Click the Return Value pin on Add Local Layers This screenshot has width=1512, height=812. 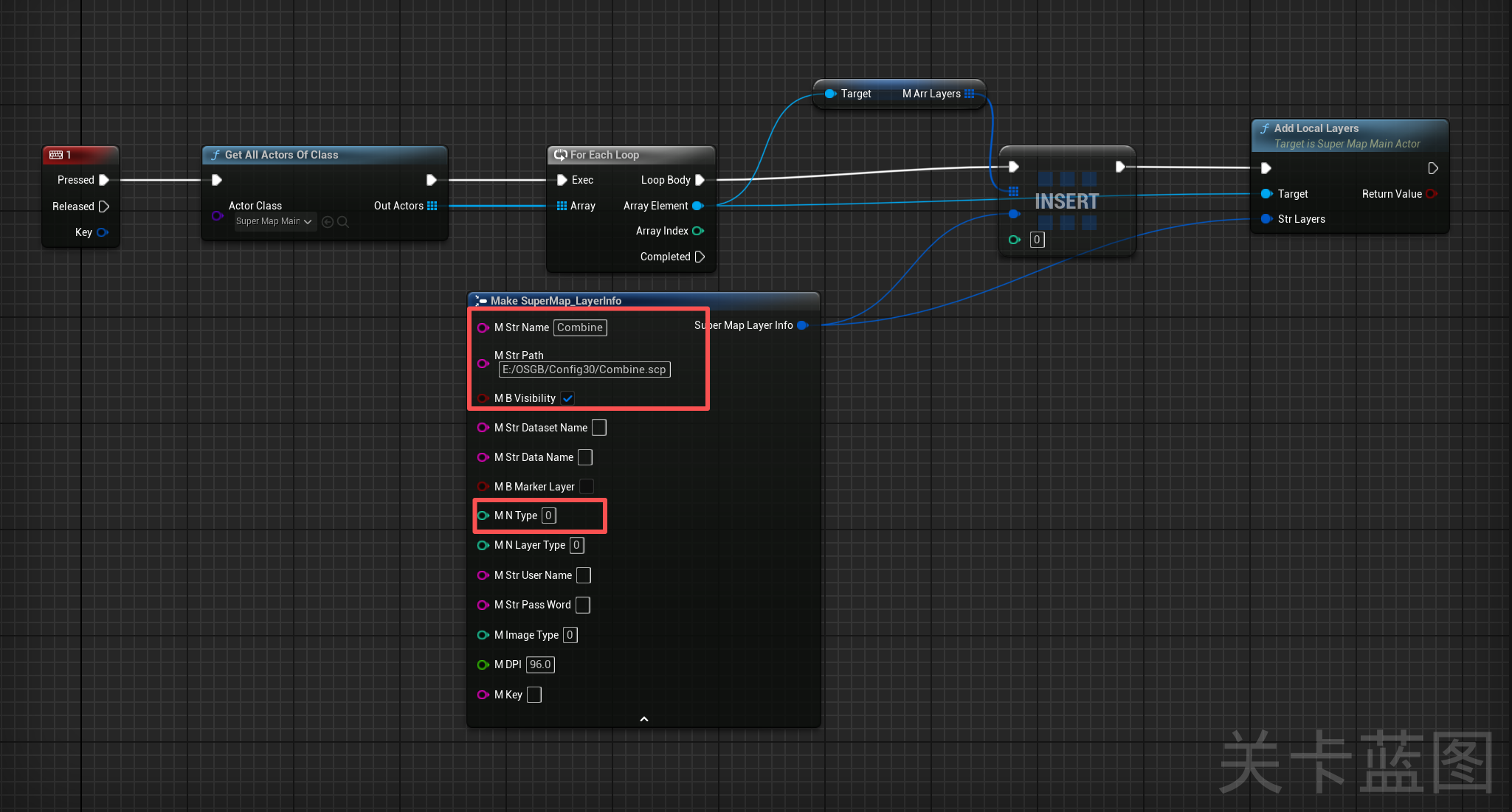pos(1432,194)
